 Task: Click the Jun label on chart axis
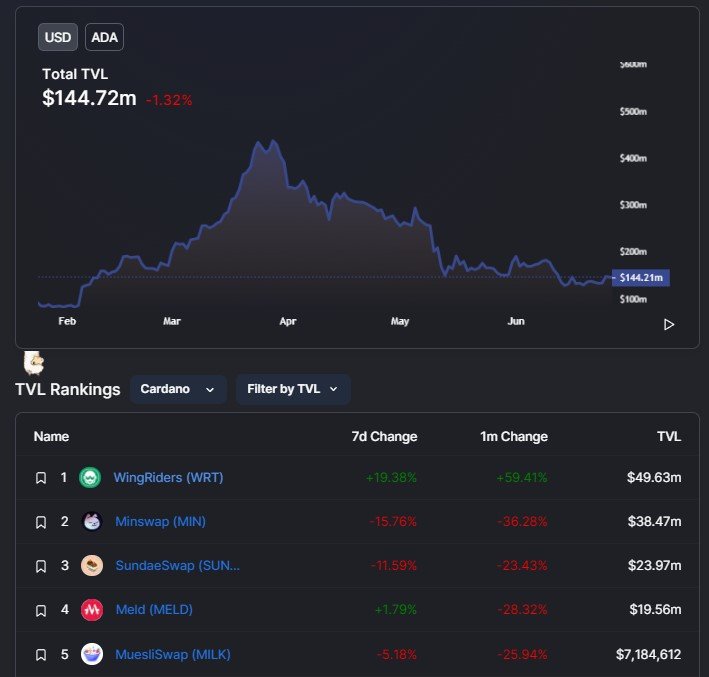tap(516, 321)
